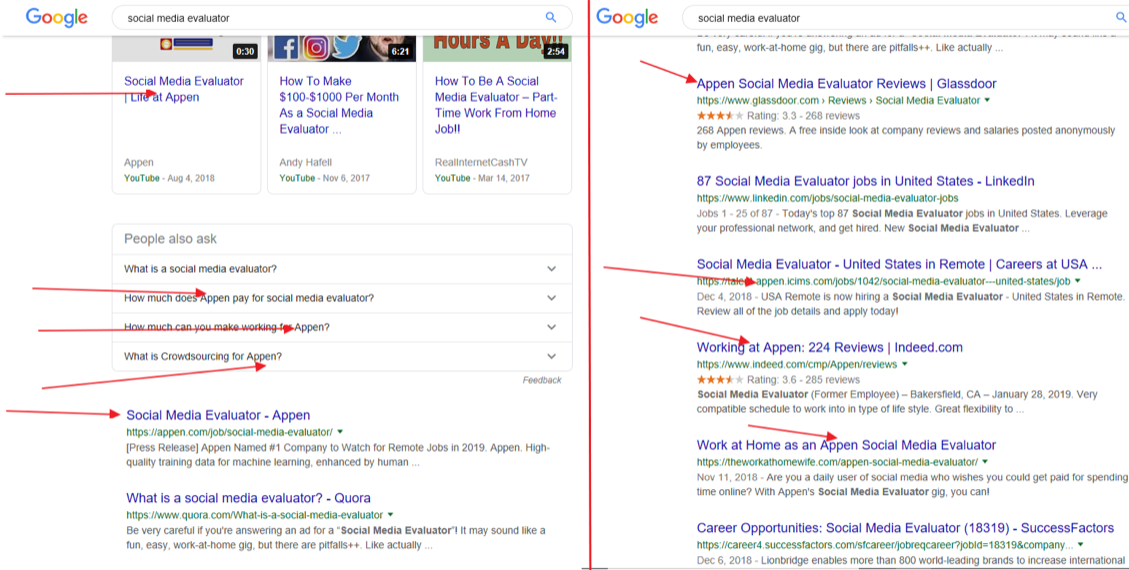Click the Google logo in right window
This screenshot has height=570, width=1129.
[627, 17]
